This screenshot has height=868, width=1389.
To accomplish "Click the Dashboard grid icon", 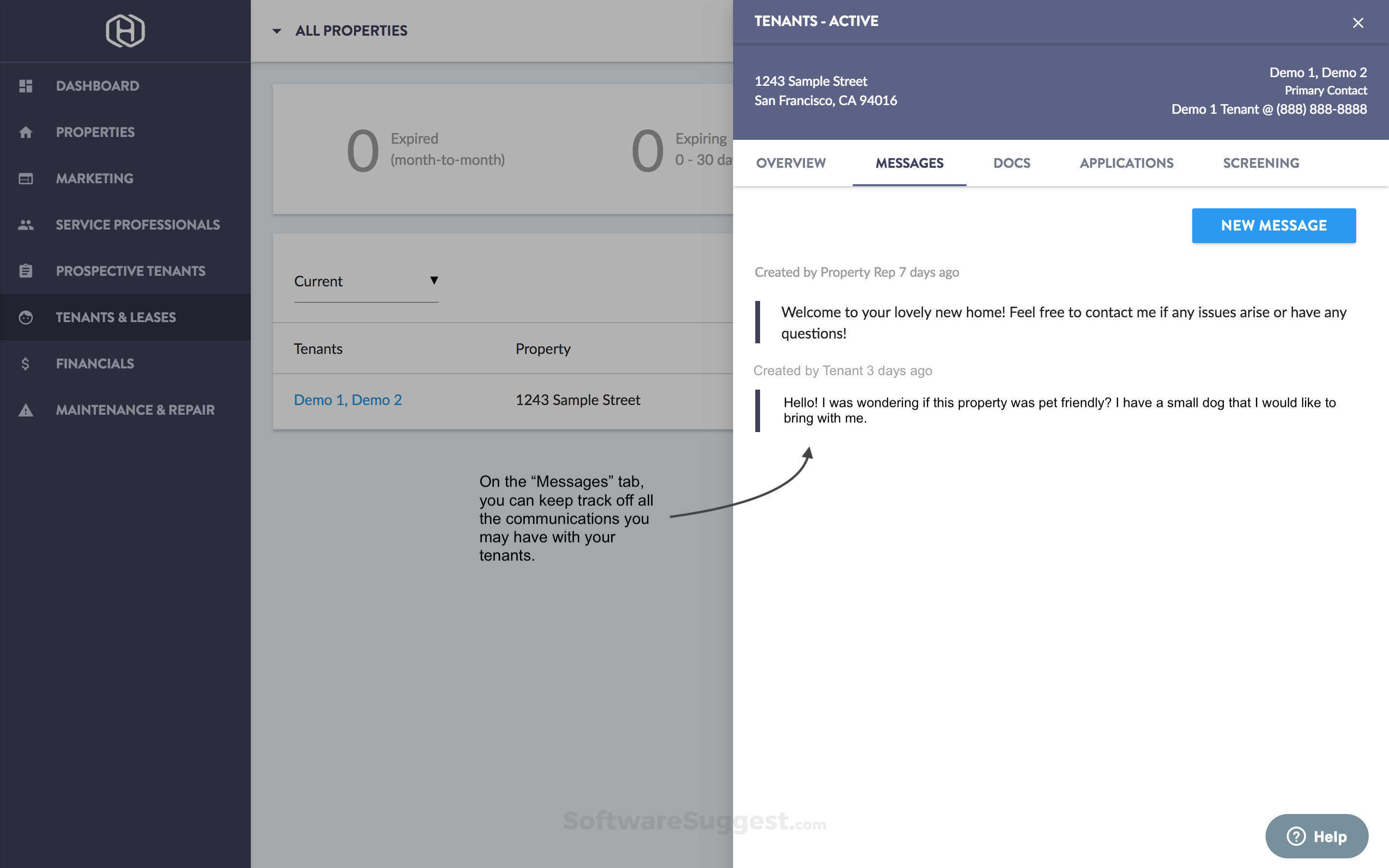I will [25, 86].
